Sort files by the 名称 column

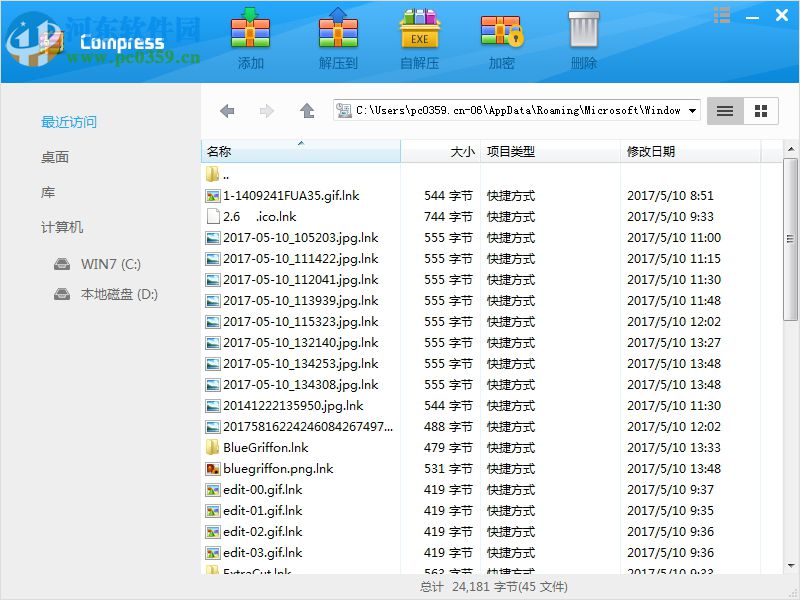[x=220, y=152]
